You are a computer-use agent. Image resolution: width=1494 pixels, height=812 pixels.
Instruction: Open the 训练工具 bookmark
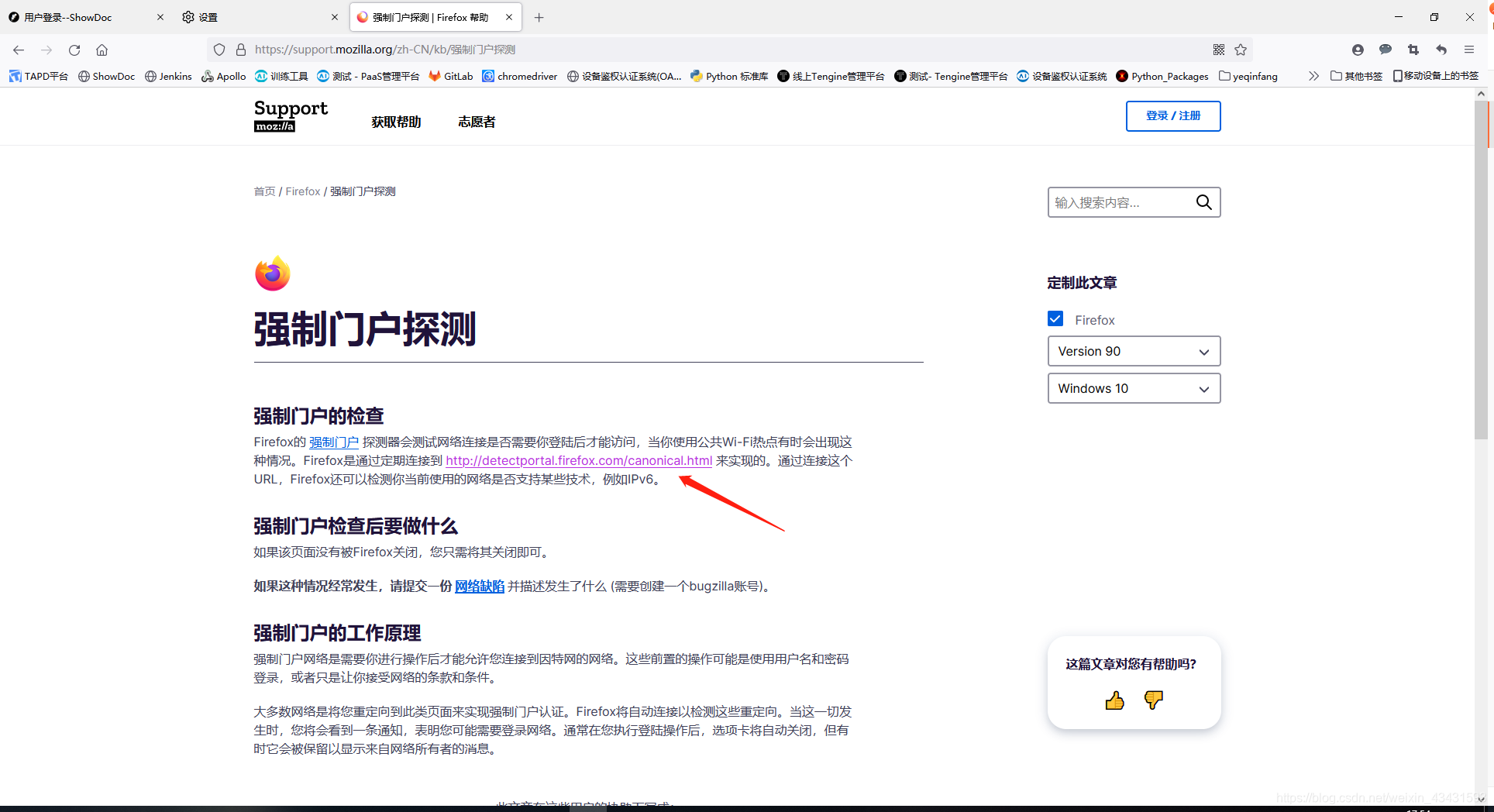click(x=282, y=76)
